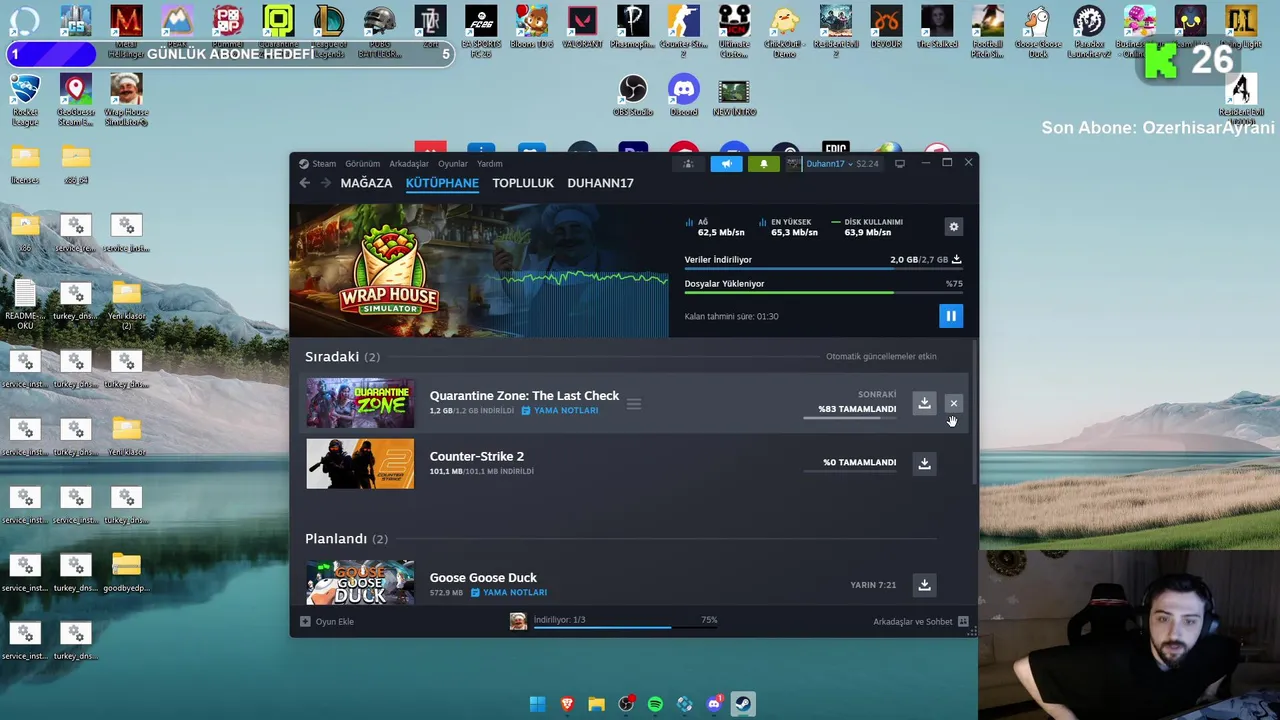The image size is (1280, 720).
Task: Select the Discord desktop icon
Action: tap(684, 97)
